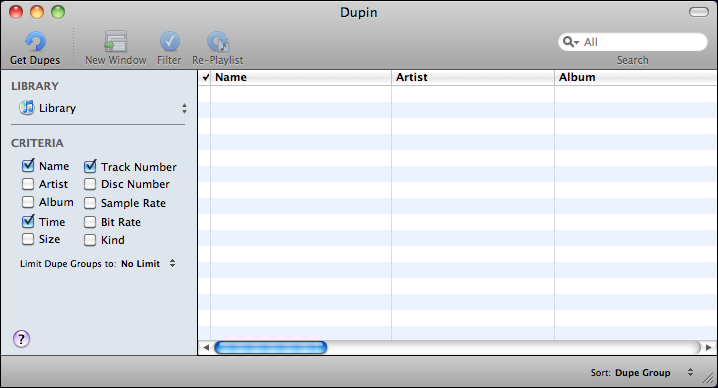Click the Re-Playlist toolbar icon
Viewport: 718px width, 388px height.
[218, 42]
